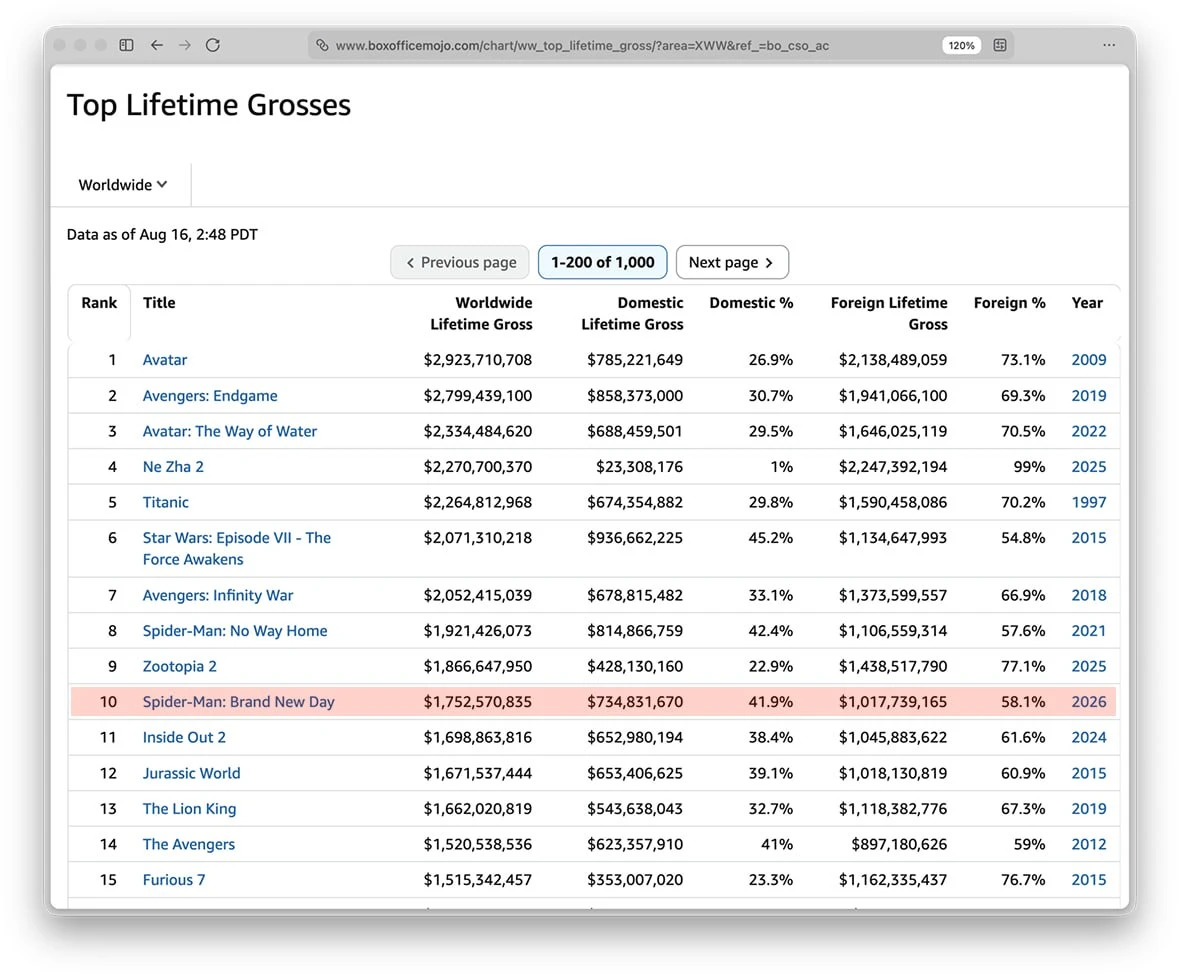Viewport: 1179px width, 975px height.
Task: Open Spider-Man: No Way Home link
Action: 235,631
